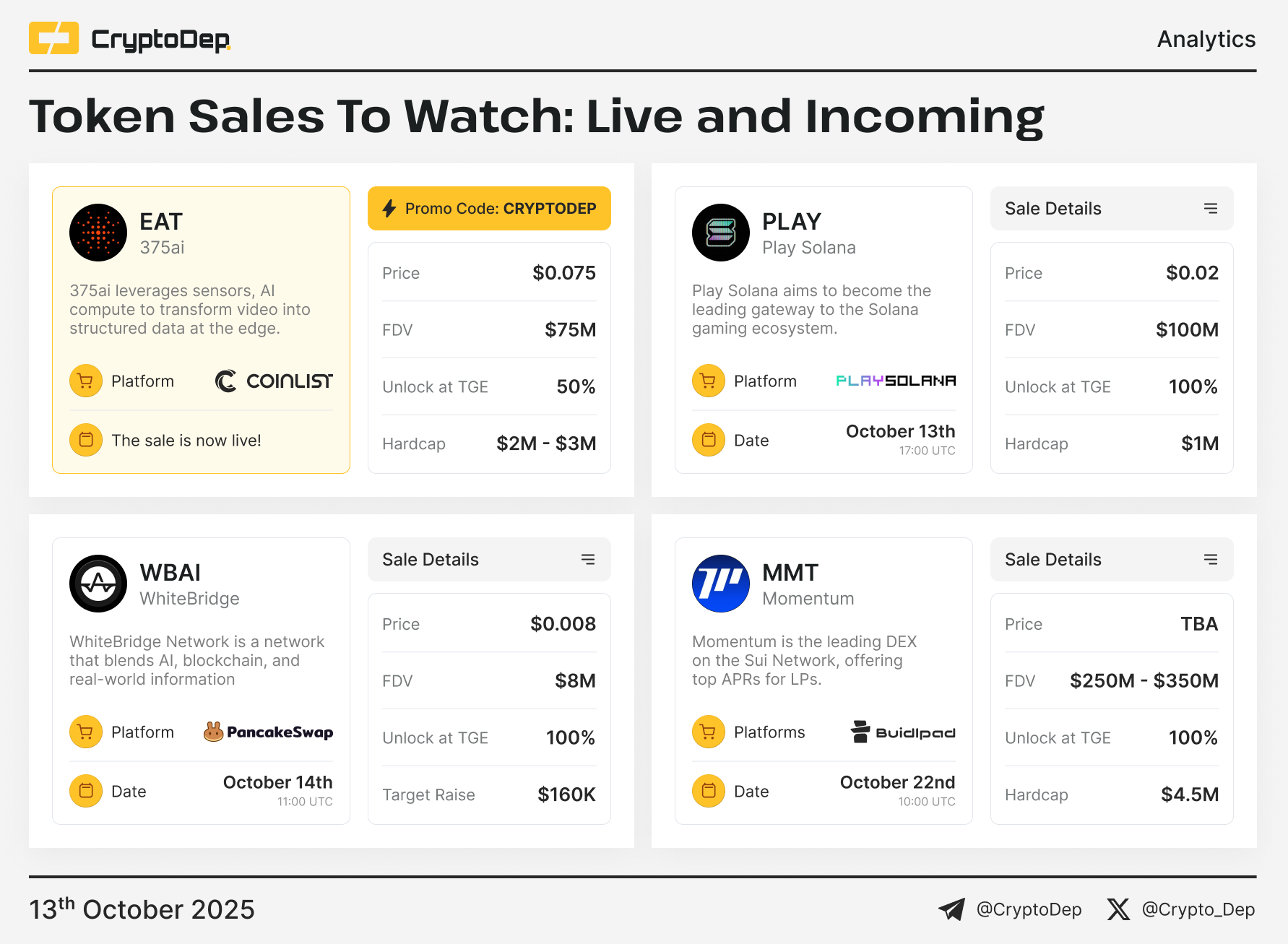Open the @CryptoDep Telegram handle link

(1029, 909)
